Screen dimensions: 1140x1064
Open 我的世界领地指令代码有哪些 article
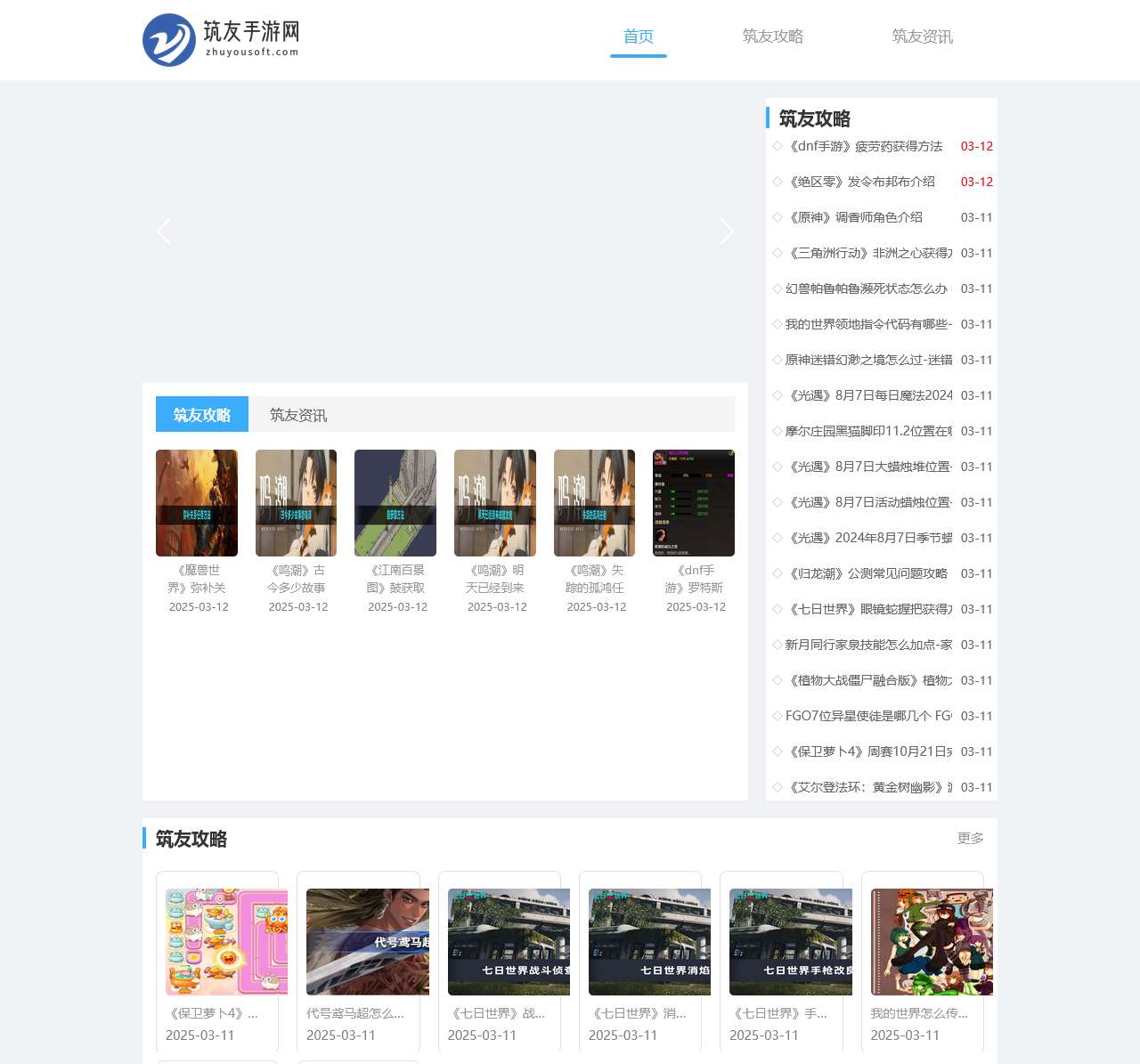[x=868, y=324]
